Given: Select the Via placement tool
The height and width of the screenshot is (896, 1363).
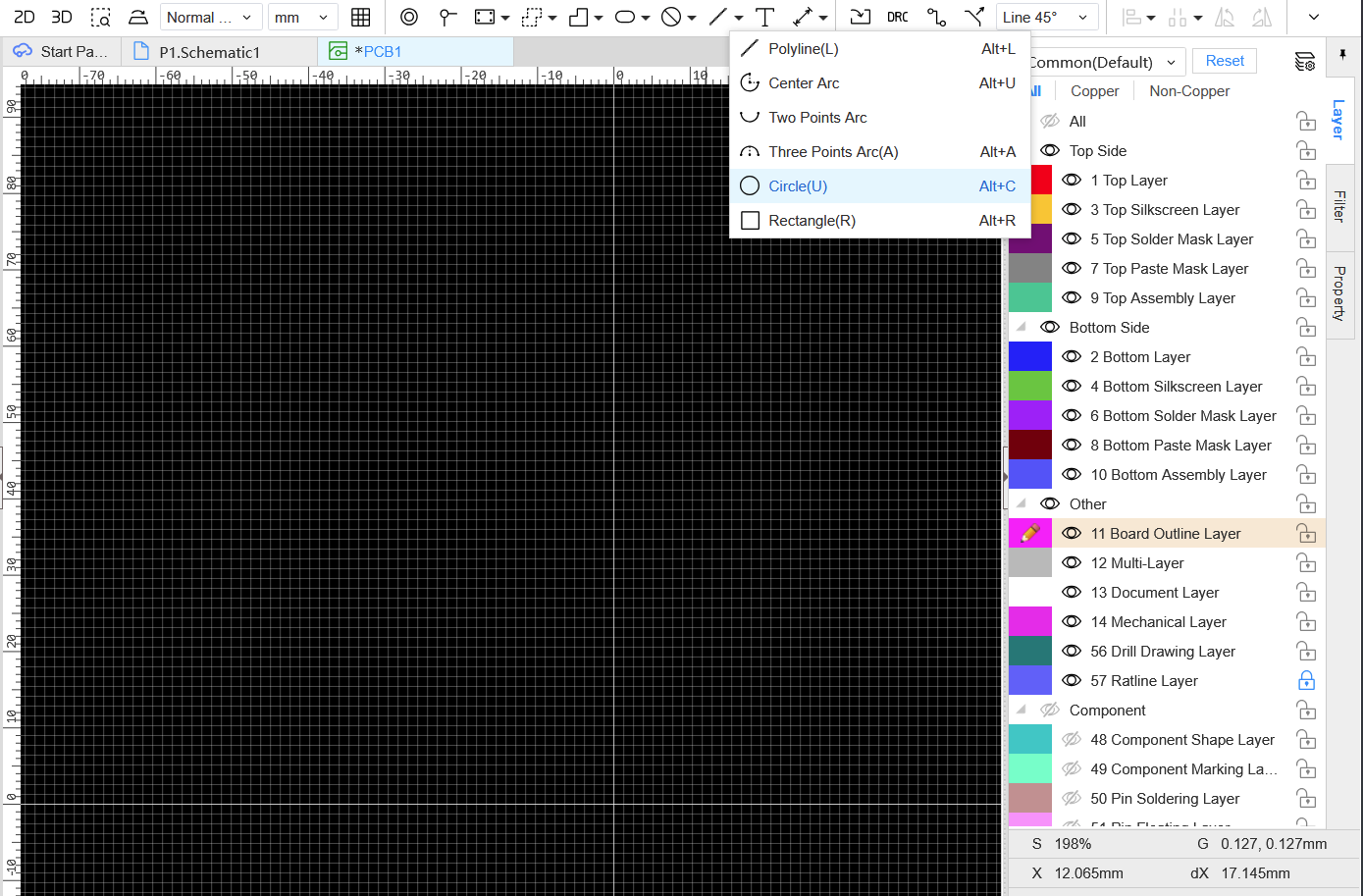Looking at the screenshot, I should pyautogui.click(x=409, y=17).
